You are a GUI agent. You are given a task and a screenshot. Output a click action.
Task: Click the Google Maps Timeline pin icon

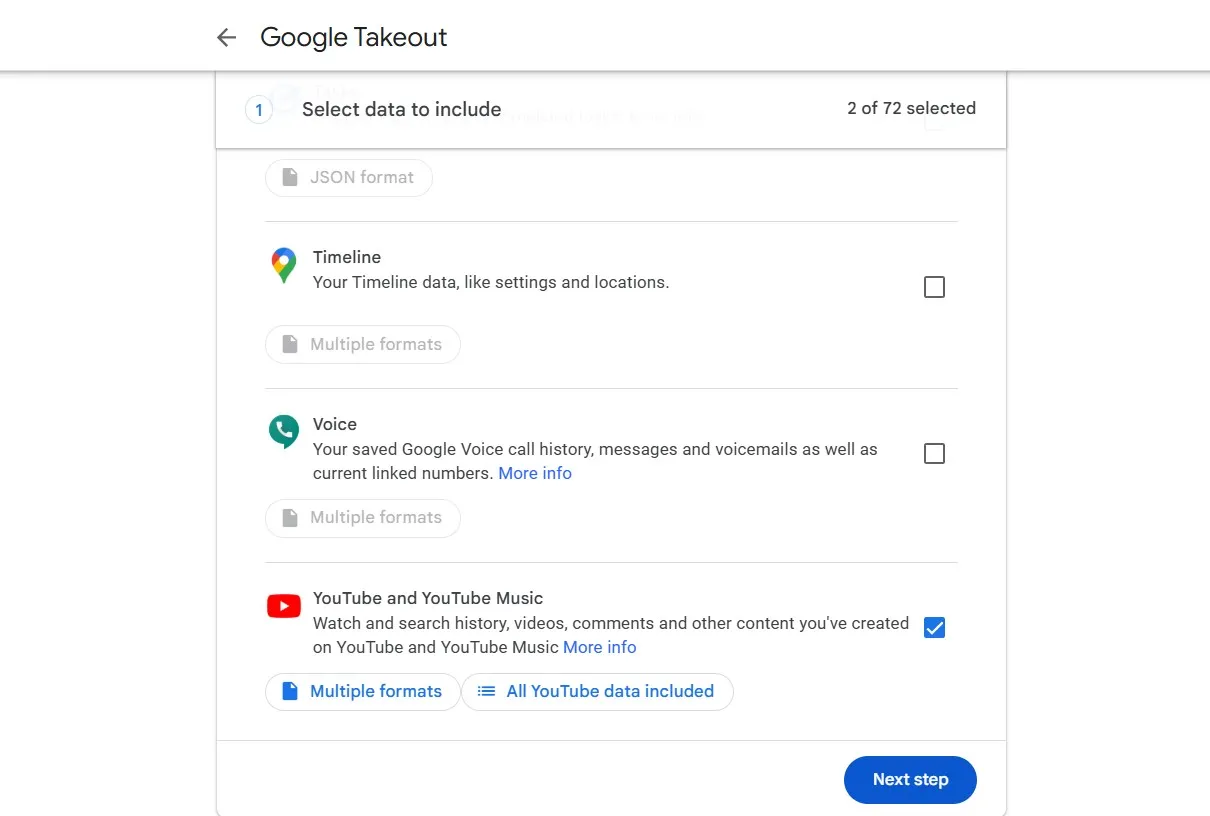(283, 267)
